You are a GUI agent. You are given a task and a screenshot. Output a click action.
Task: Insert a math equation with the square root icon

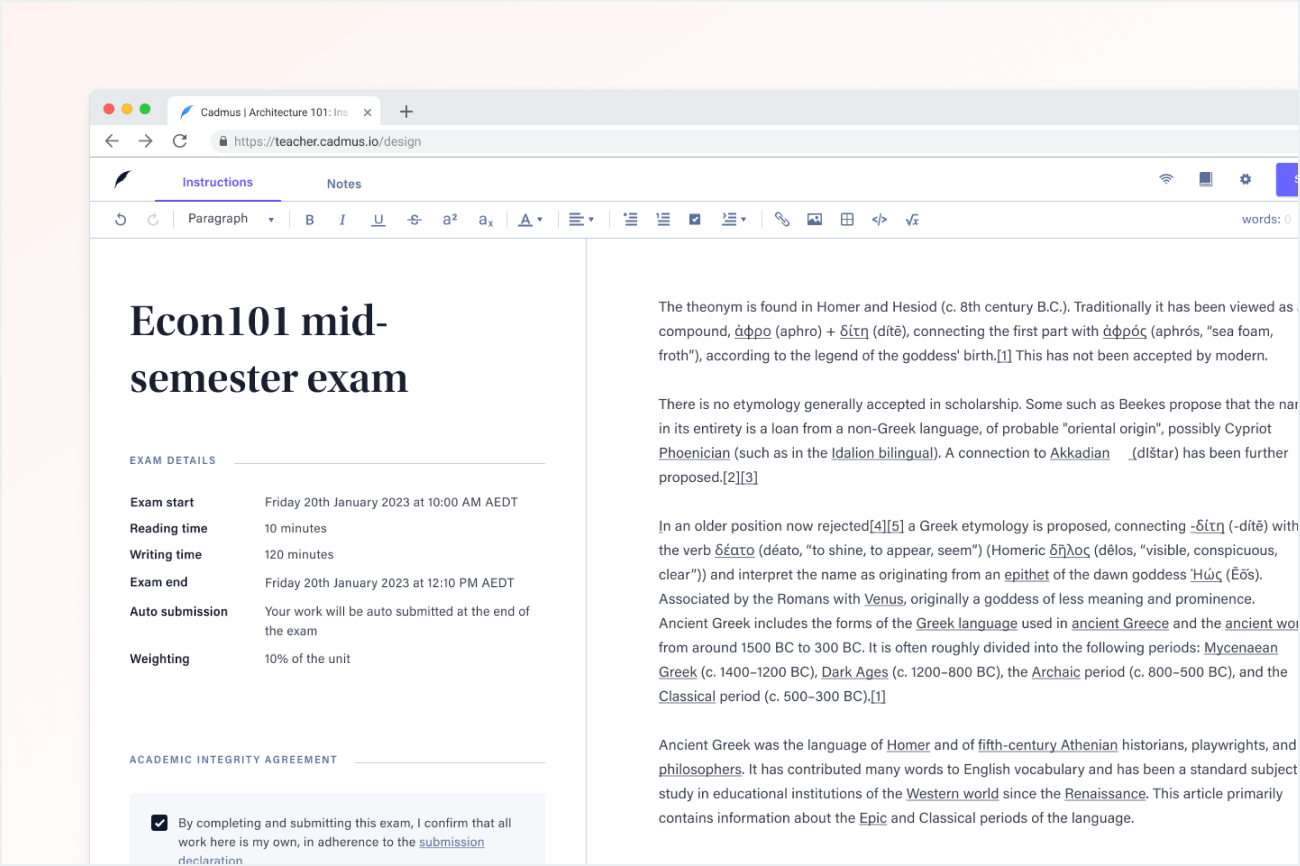pyautogui.click(x=912, y=220)
